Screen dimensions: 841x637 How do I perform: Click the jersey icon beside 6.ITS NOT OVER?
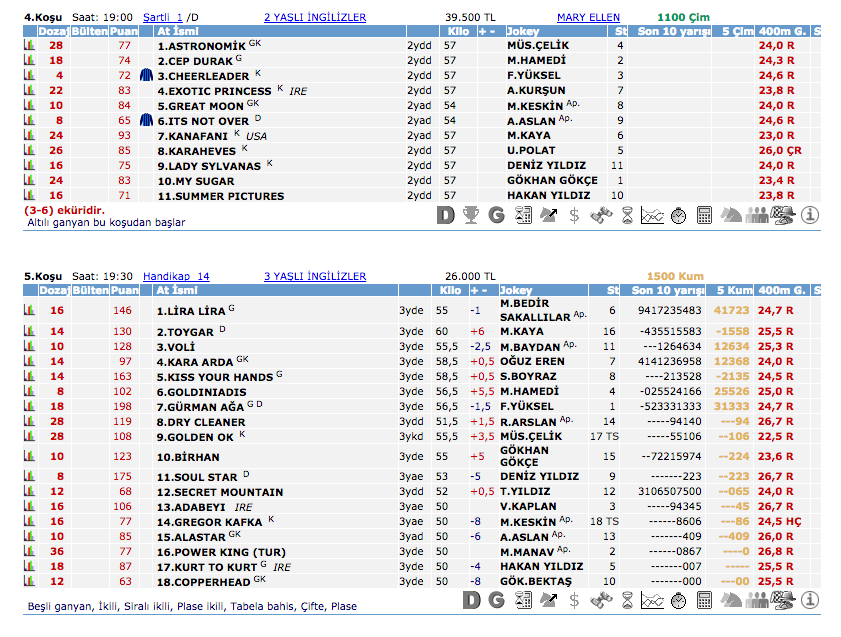(x=146, y=121)
